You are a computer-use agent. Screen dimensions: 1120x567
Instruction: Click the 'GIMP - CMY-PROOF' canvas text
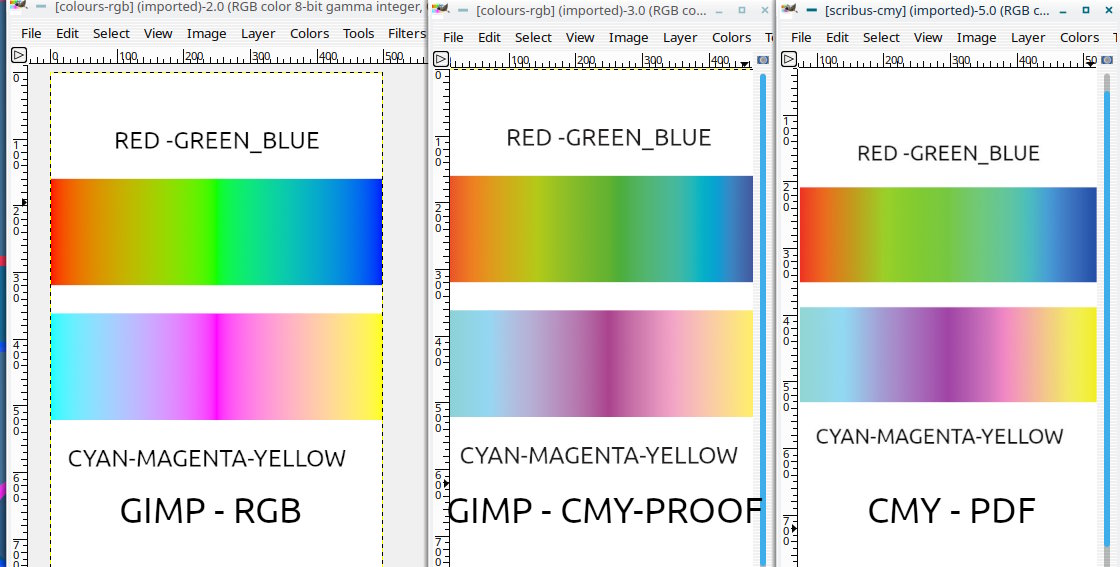point(604,511)
